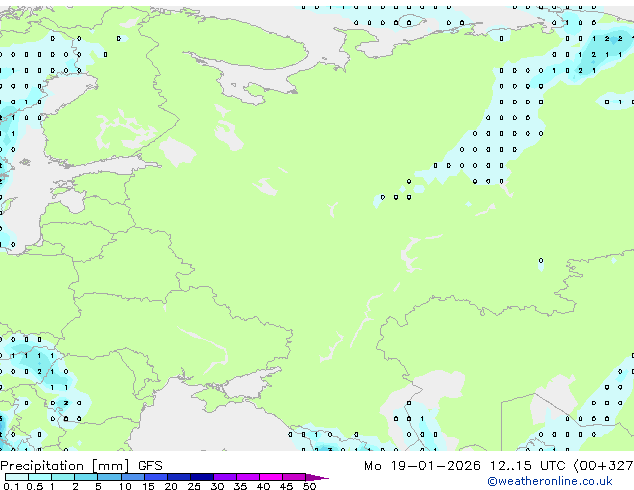
Task: Click the 40–45 mm magenta legend swatch
Action: (x=271, y=477)
